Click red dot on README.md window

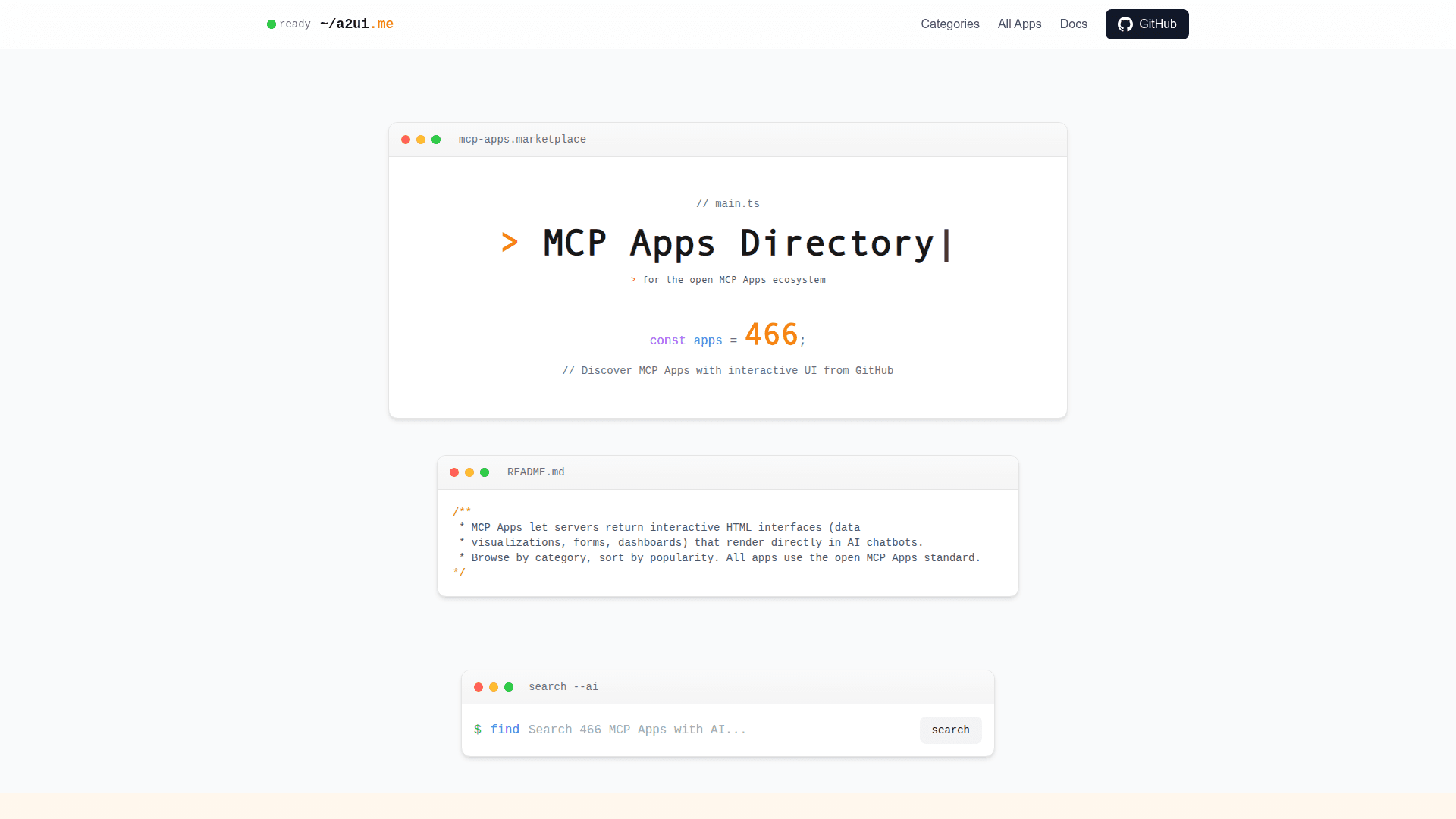click(x=454, y=472)
